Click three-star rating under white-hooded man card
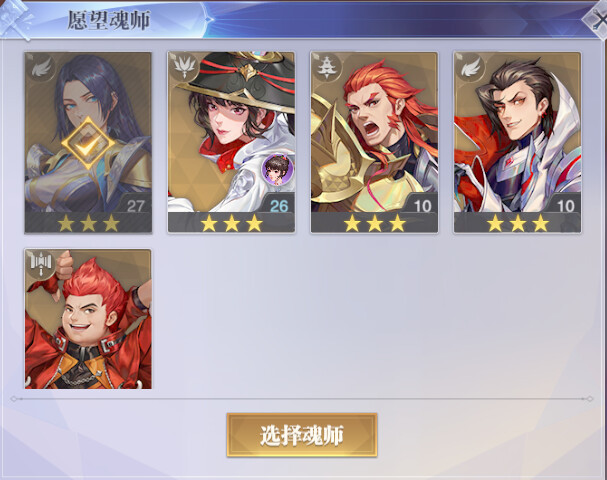 point(518,223)
